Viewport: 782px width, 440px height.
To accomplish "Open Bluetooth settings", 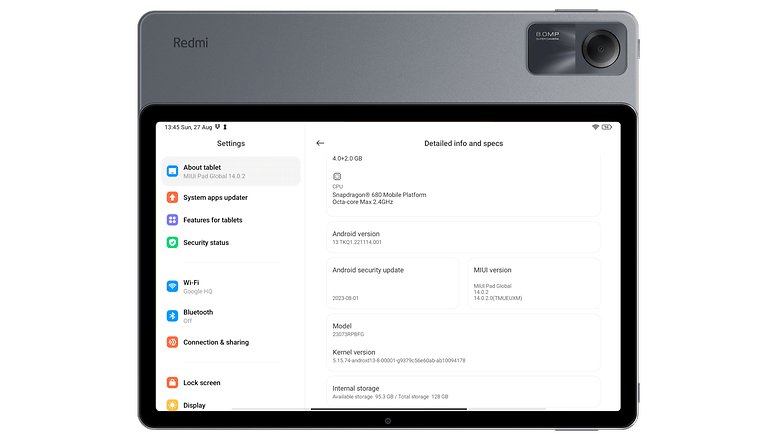I will 231,316.
